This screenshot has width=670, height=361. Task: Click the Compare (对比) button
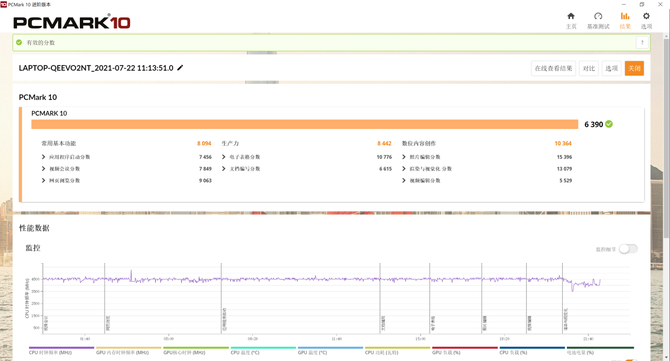tap(589, 68)
